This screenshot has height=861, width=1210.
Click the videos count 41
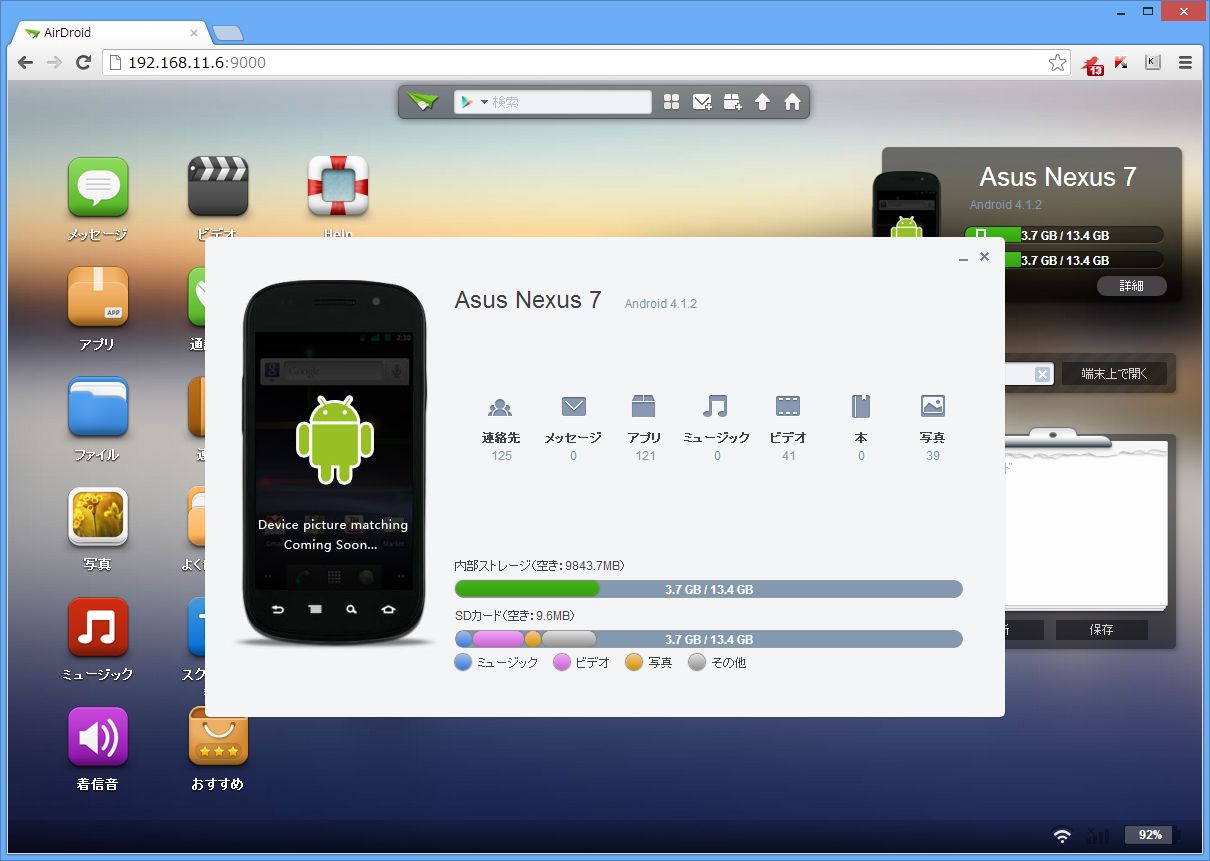coord(789,456)
